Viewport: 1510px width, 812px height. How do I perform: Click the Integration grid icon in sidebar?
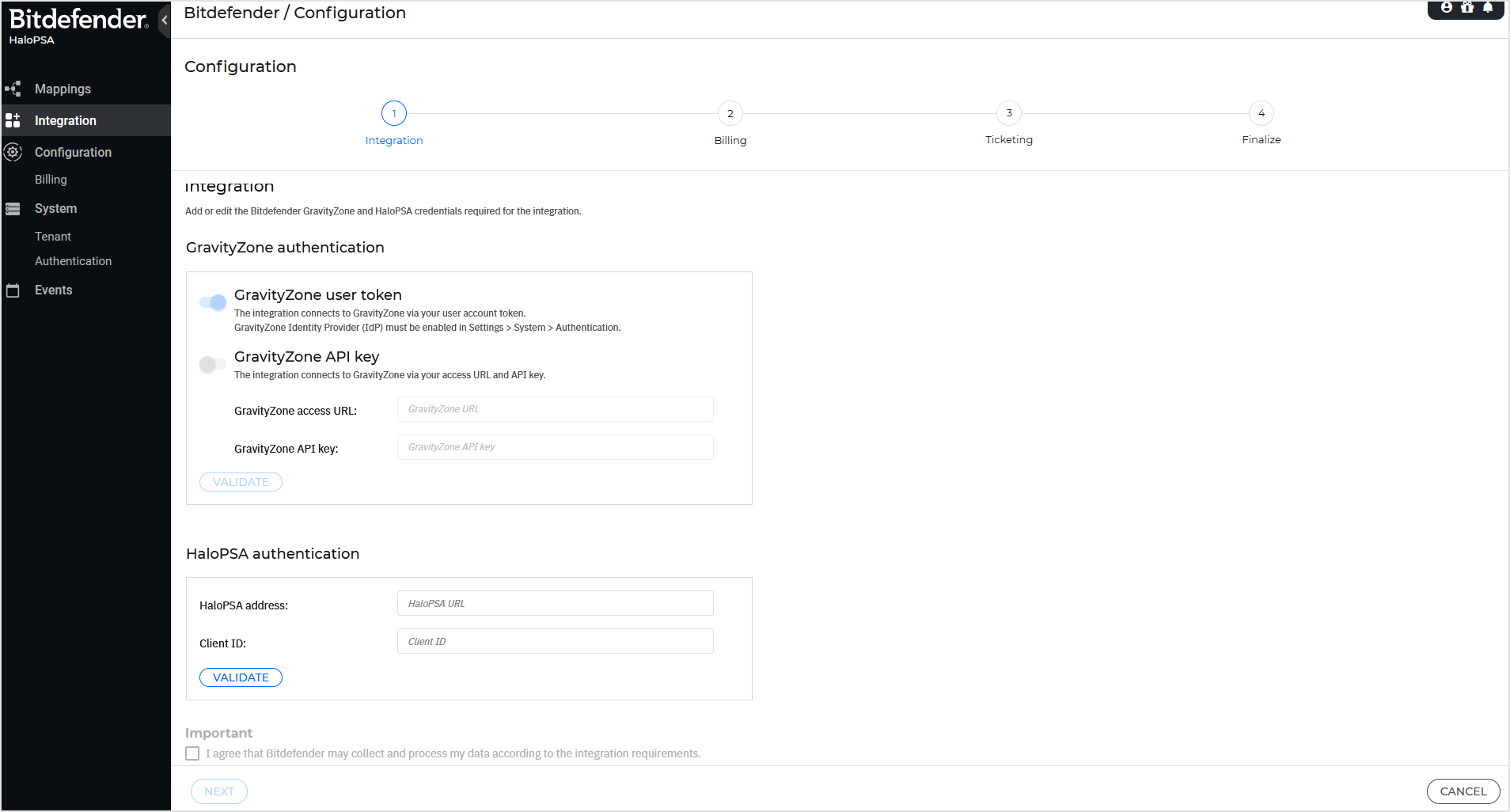coord(13,120)
